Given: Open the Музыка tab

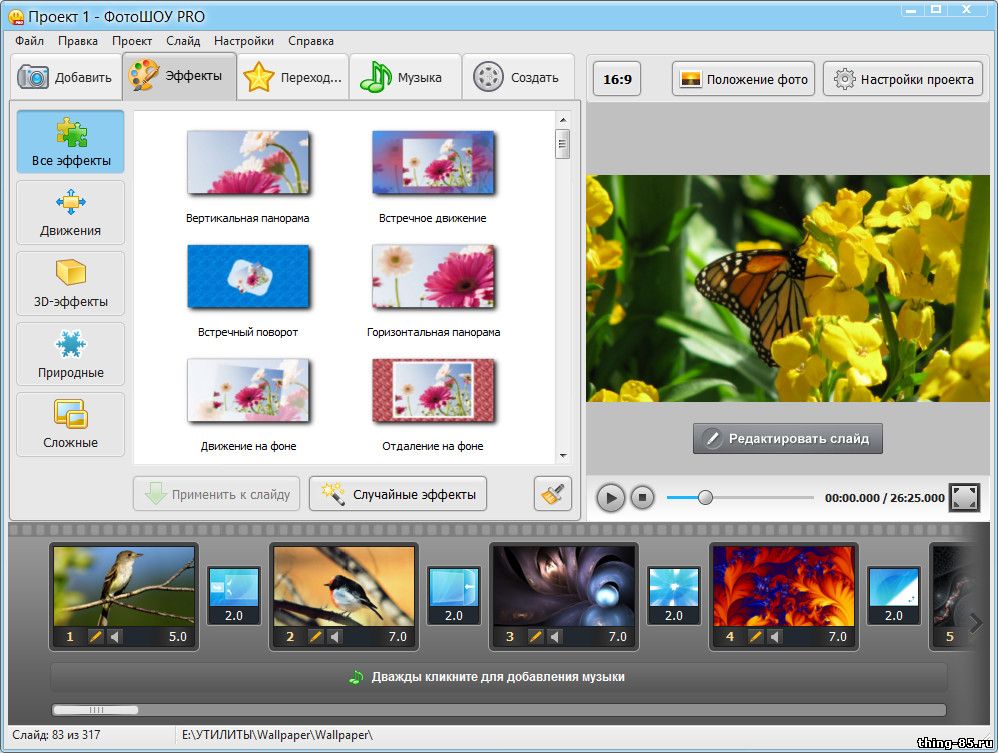Looking at the screenshot, I should (x=405, y=78).
